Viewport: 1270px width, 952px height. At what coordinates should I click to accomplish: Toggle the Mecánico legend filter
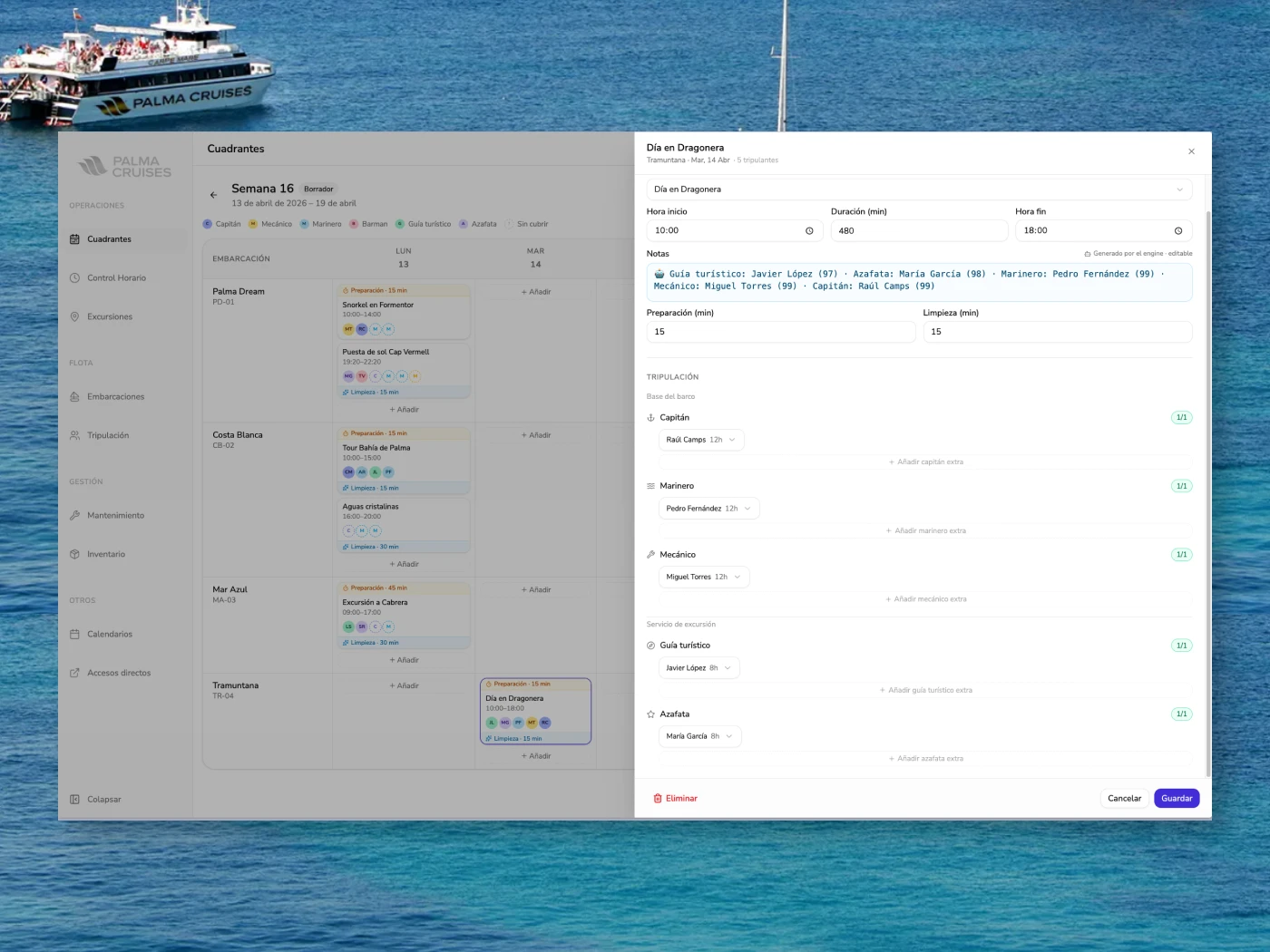click(270, 224)
